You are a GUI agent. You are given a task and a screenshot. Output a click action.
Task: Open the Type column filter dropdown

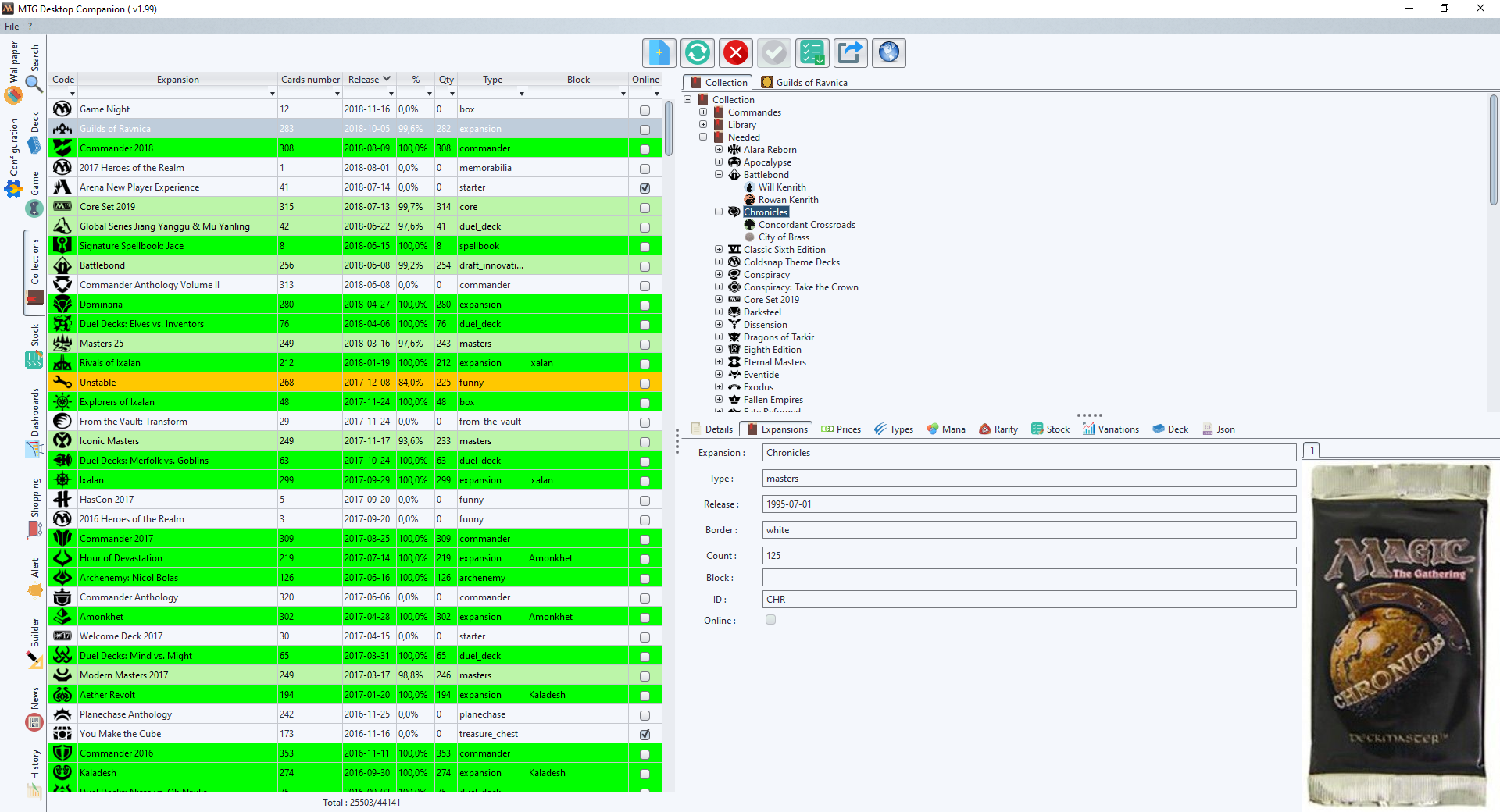coord(522,94)
